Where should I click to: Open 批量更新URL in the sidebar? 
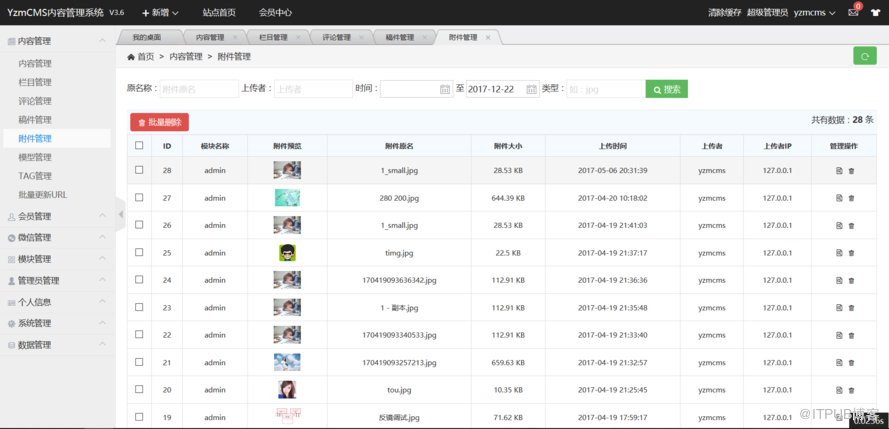pos(43,194)
